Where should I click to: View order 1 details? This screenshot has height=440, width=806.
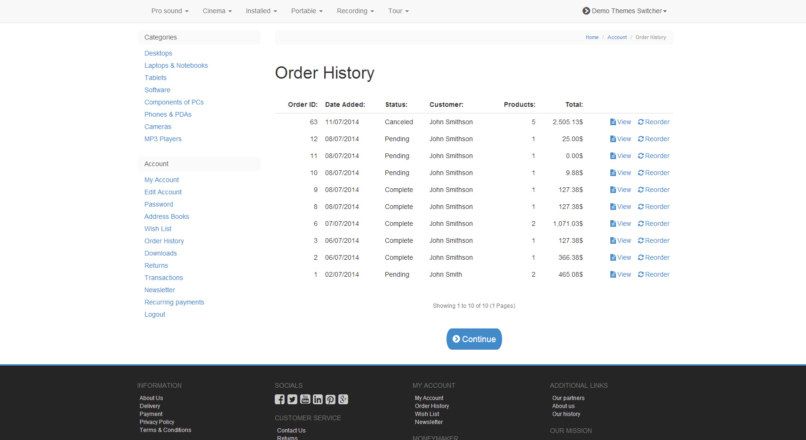tap(620, 274)
